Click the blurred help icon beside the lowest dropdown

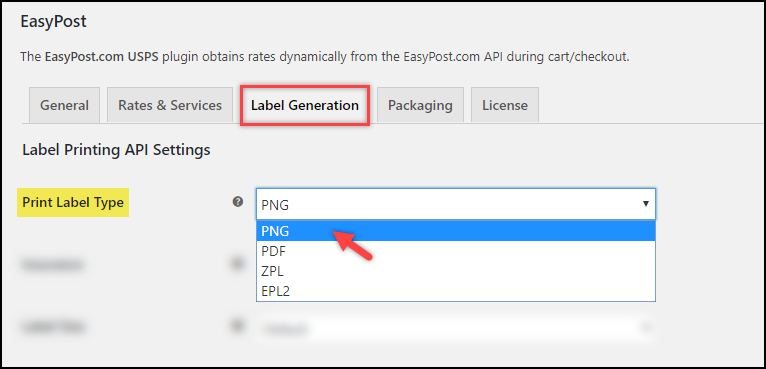point(238,327)
